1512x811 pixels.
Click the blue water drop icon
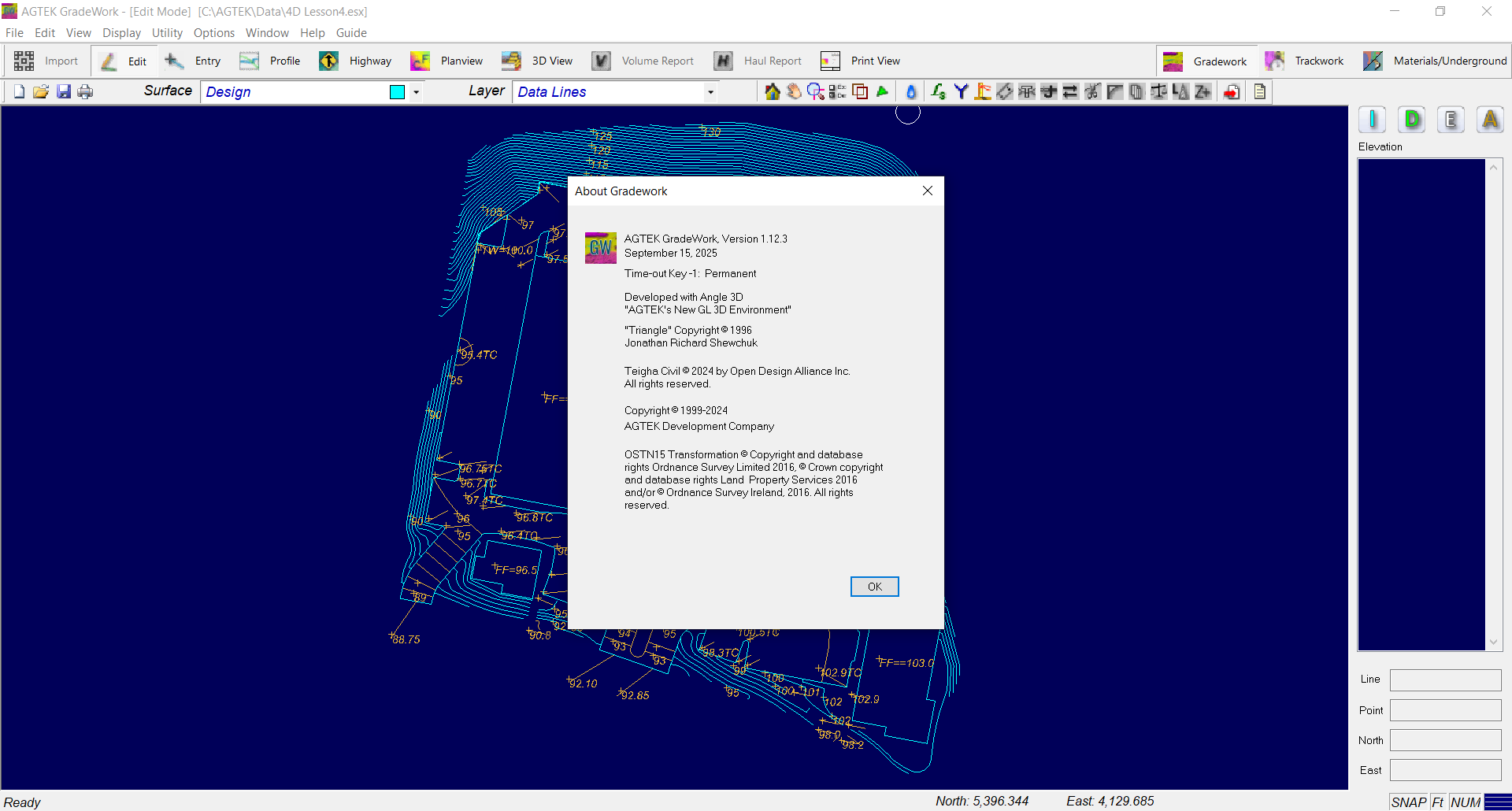click(911, 92)
